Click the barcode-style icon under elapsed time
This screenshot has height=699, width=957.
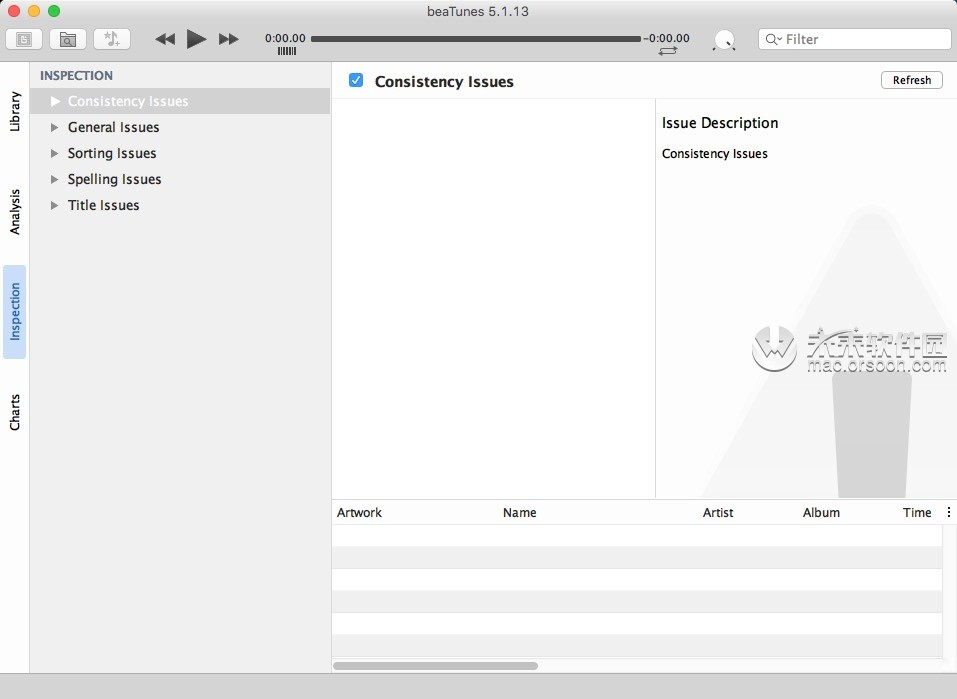287,51
